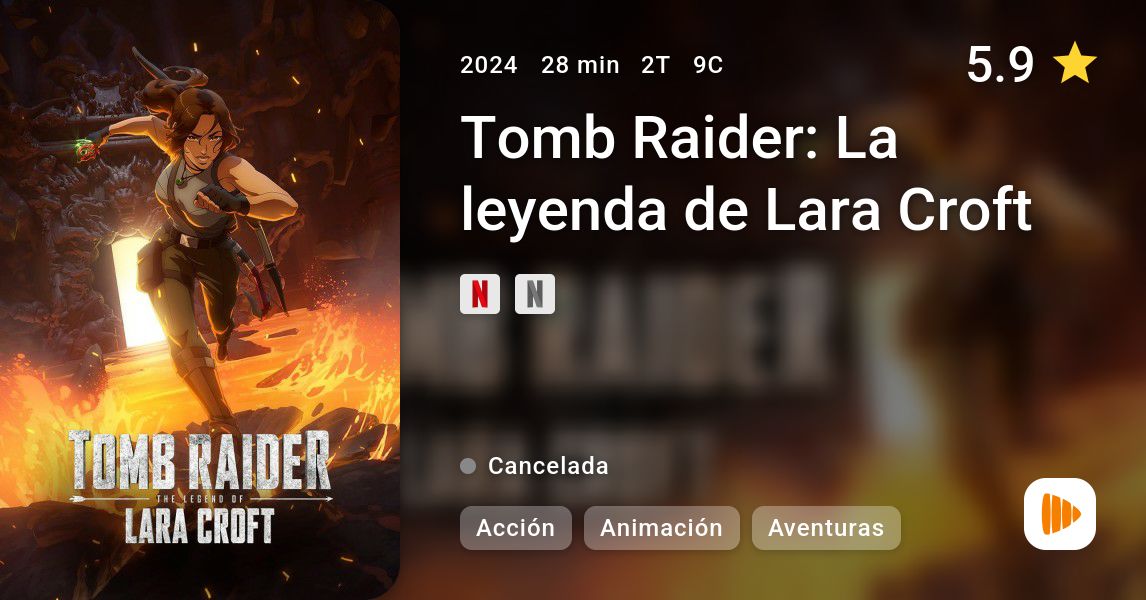This screenshot has width=1146, height=600.
Task: Click the gold rating star
Action: click(1074, 63)
